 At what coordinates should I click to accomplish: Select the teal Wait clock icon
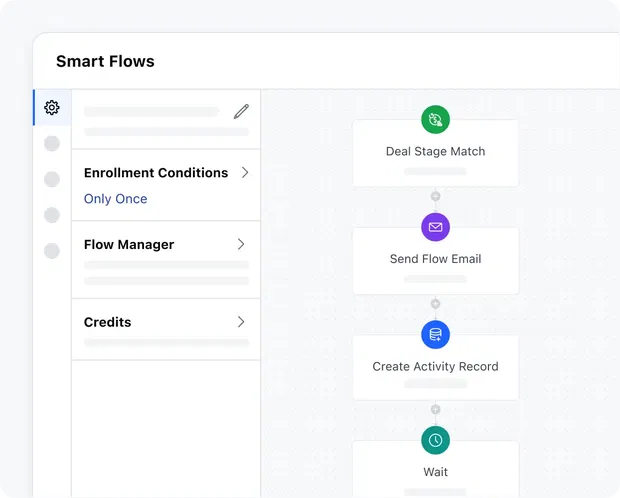pyautogui.click(x=435, y=440)
